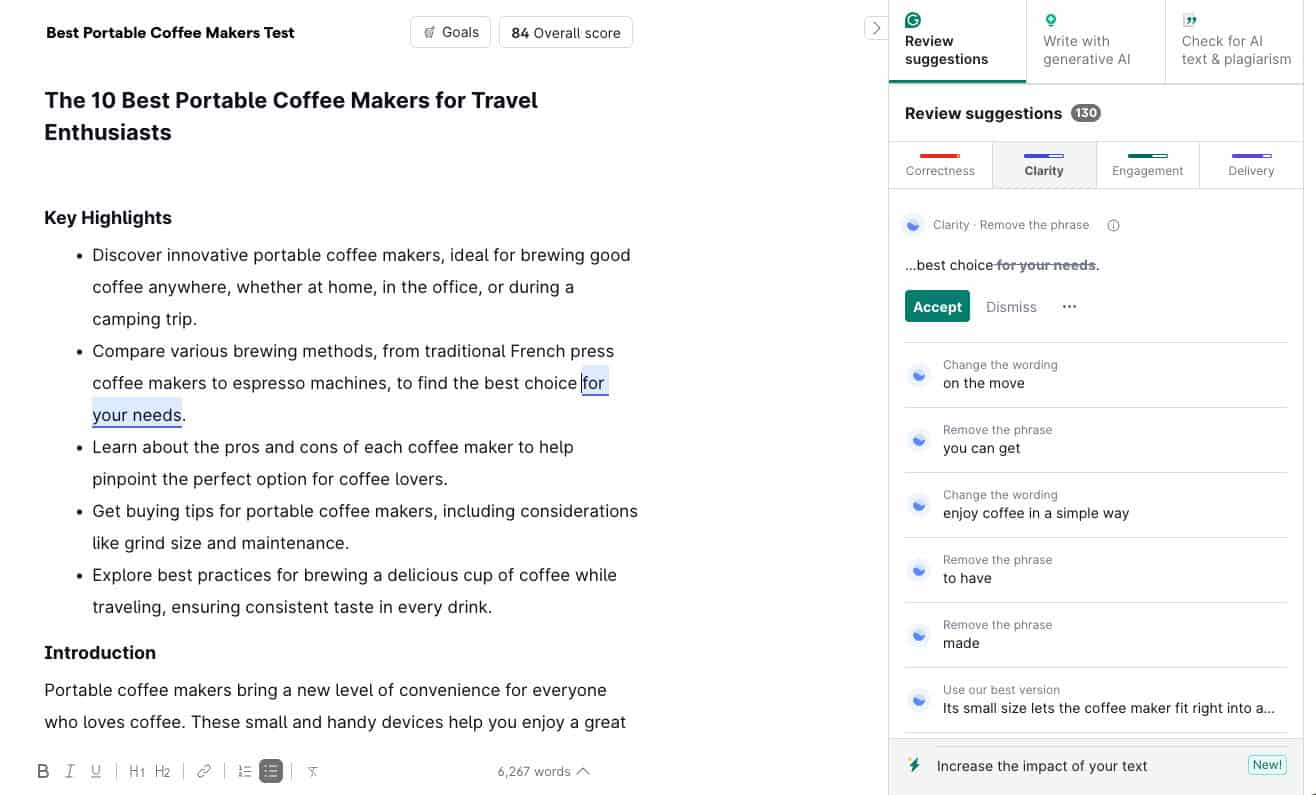Expand the 'on the move' suggestion
The height and width of the screenshot is (795, 1316).
(x=1095, y=375)
